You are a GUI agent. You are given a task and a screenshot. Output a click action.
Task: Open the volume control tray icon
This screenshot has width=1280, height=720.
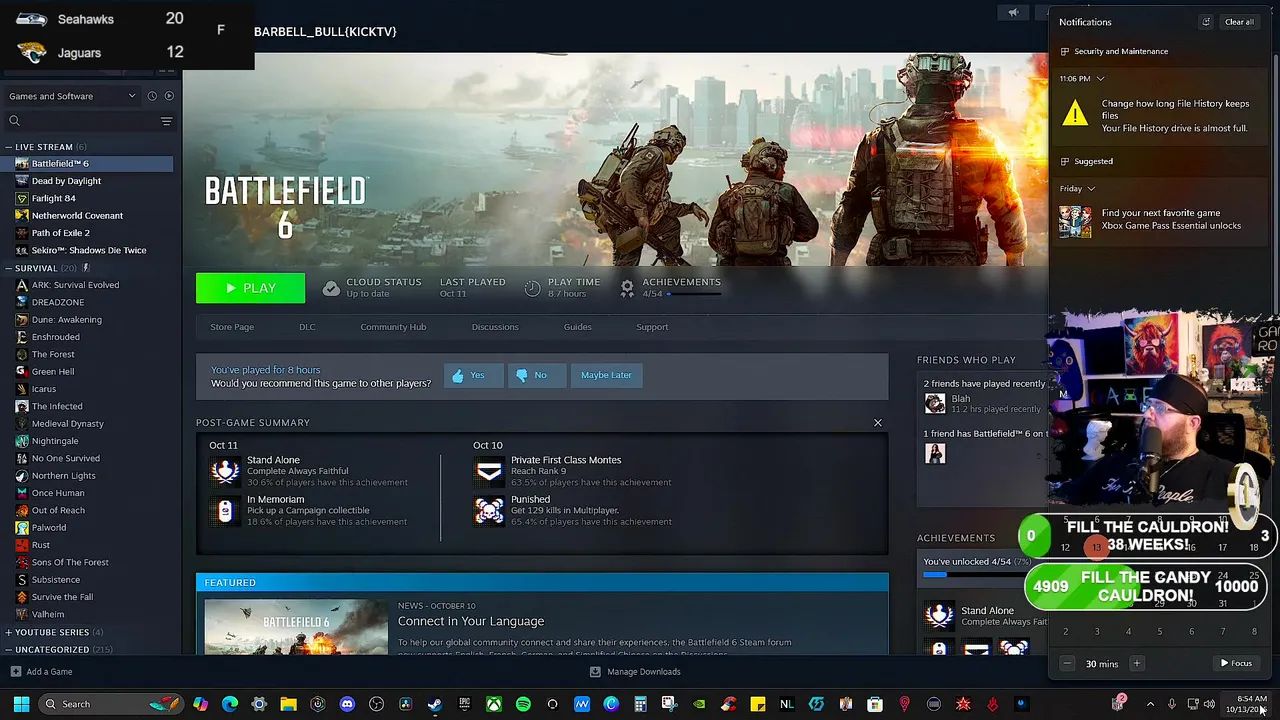click(x=1209, y=704)
